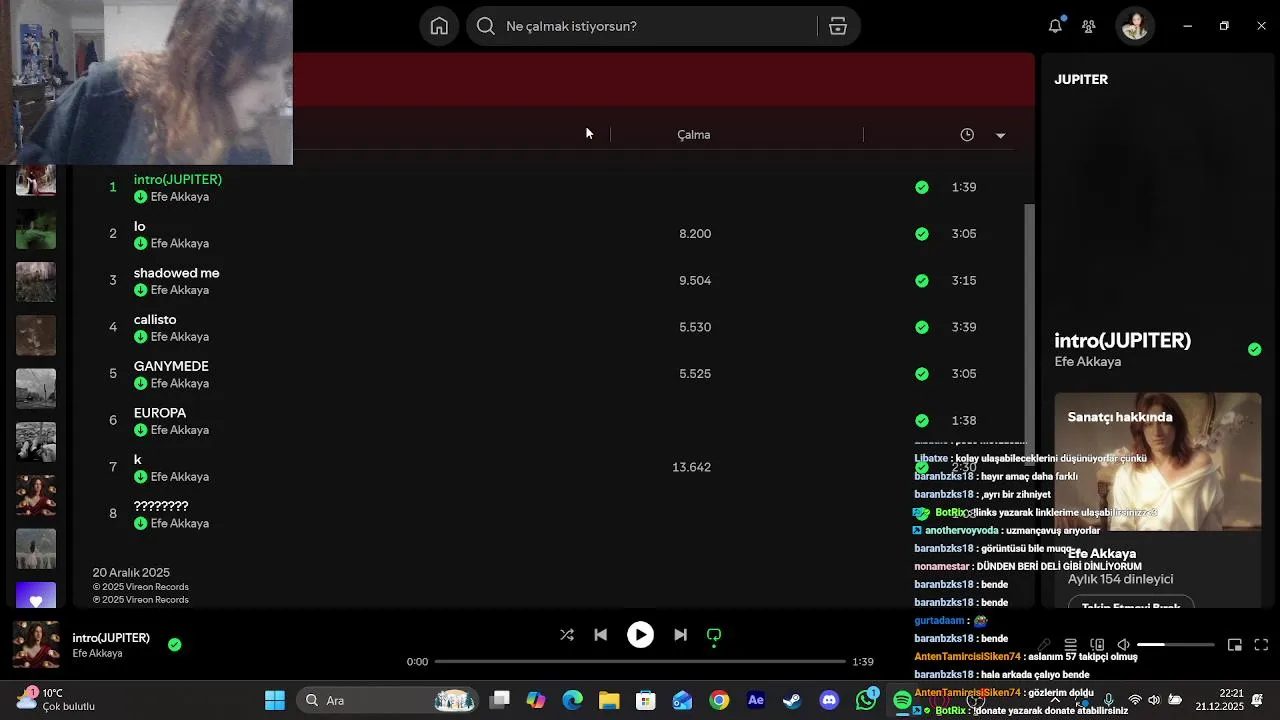Mute audio via the speaker icon

(1123, 645)
